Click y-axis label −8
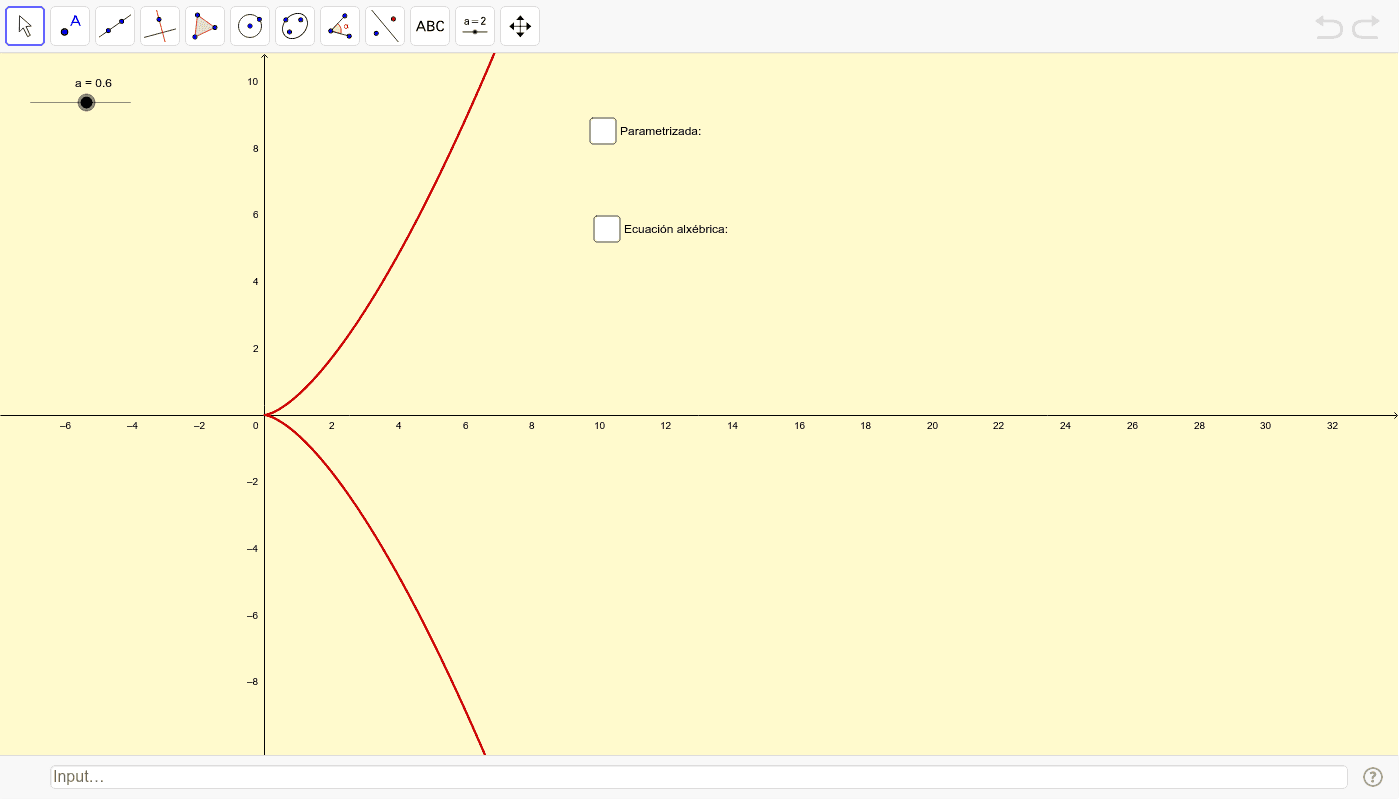The width and height of the screenshot is (1400, 800). pos(252,682)
